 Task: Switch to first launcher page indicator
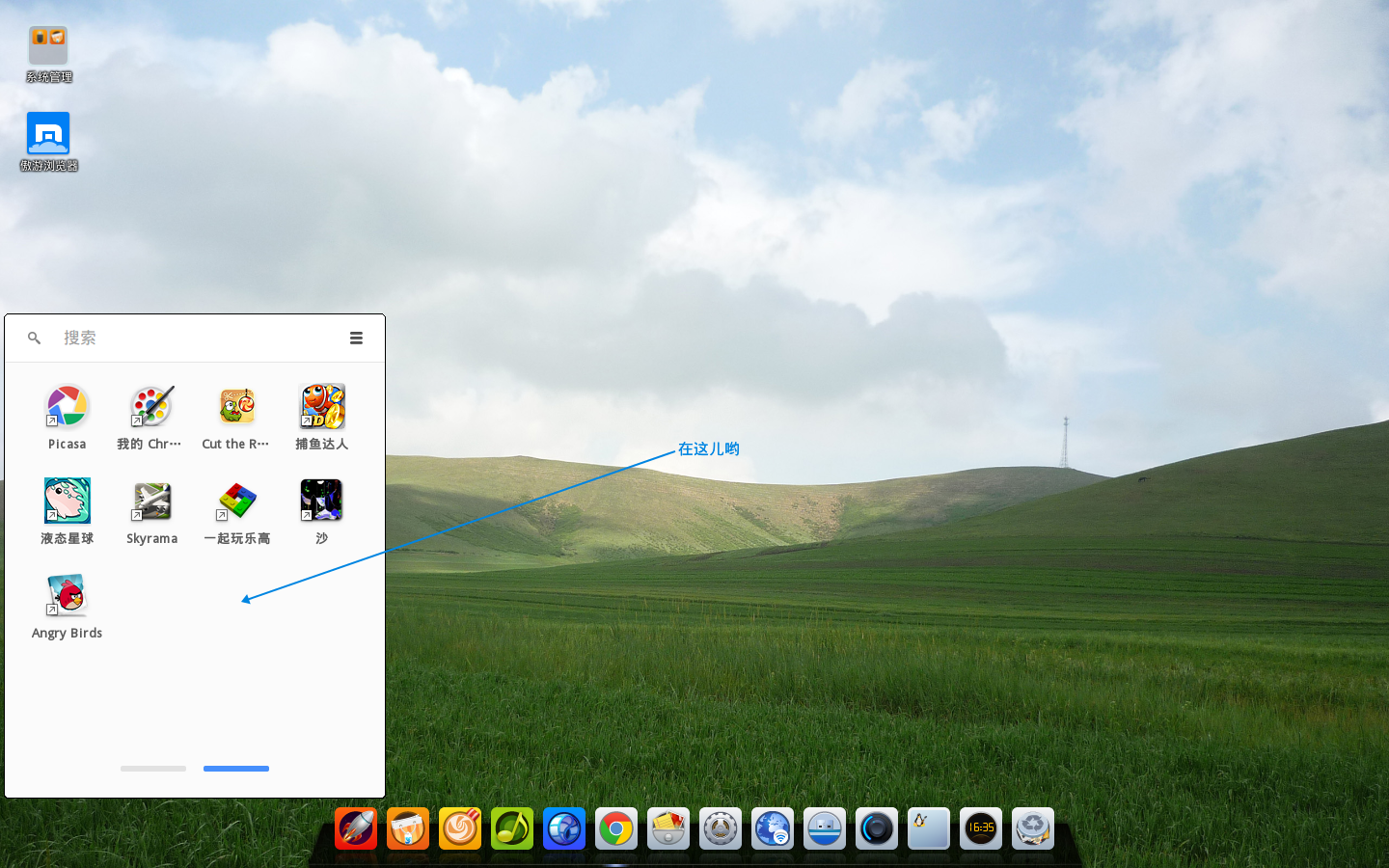153,769
